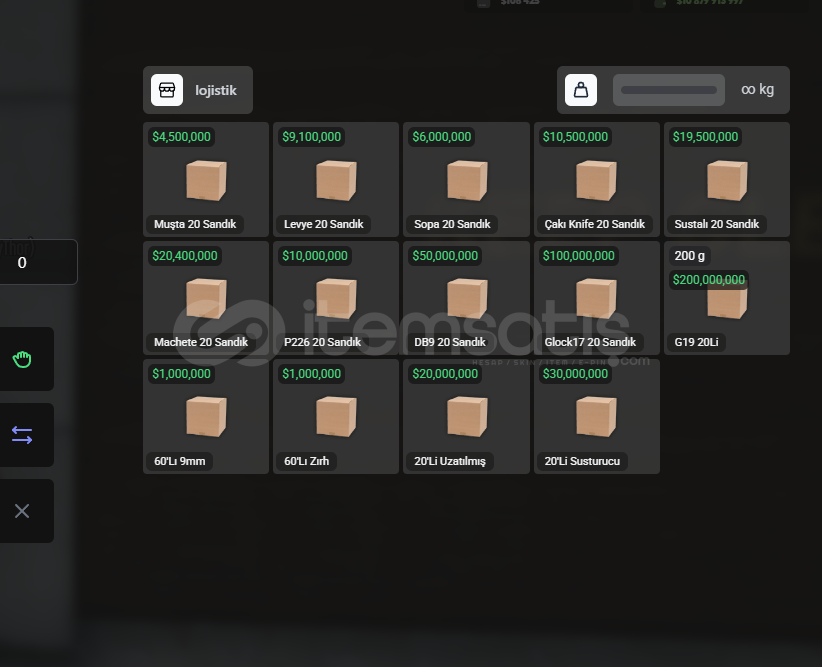Pick the Sopa 20 Sandık item

pyautogui.click(x=466, y=180)
